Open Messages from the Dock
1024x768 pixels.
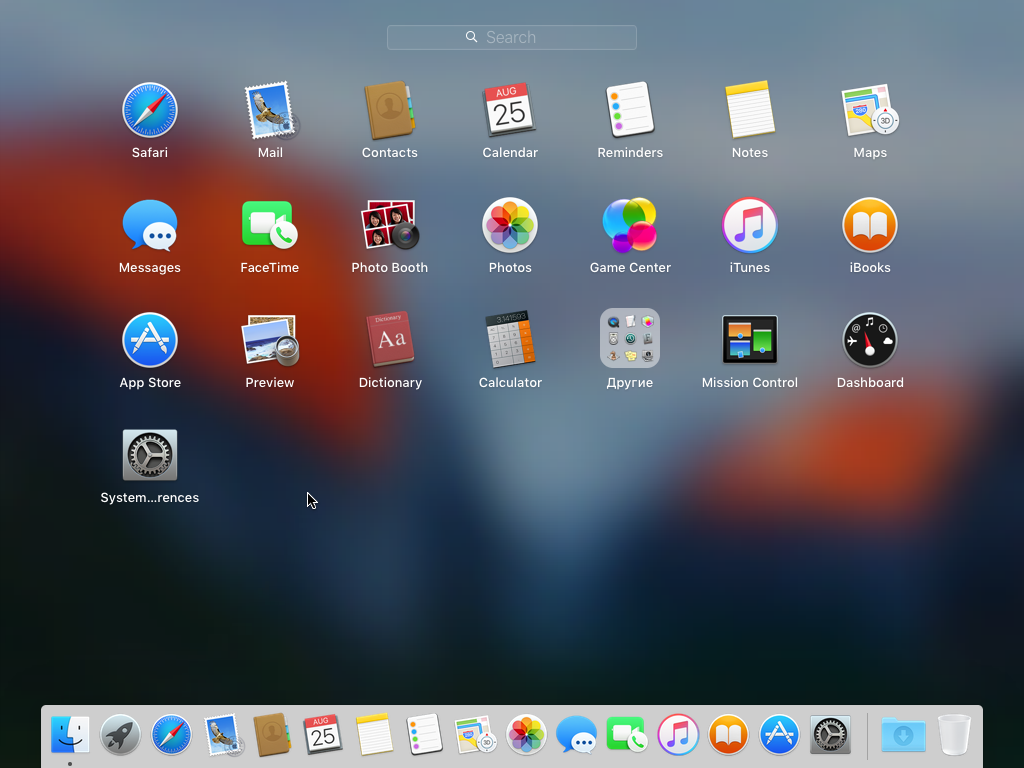click(577, 735)
